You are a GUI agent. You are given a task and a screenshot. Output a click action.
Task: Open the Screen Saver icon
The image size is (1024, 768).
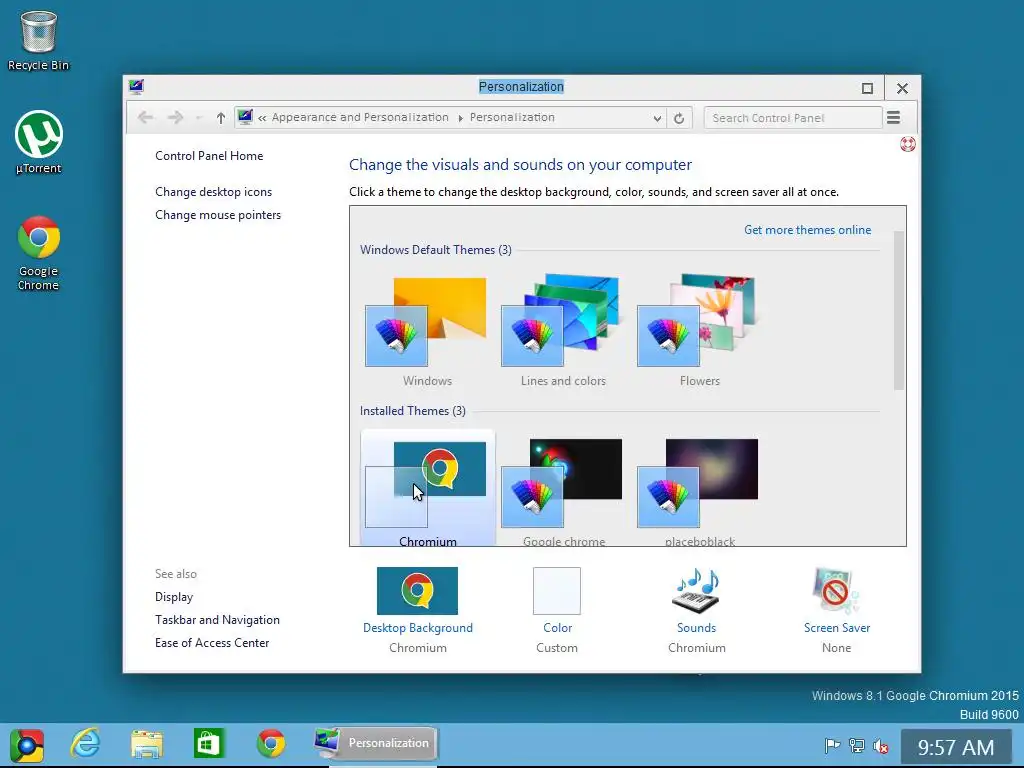(836, 590)
